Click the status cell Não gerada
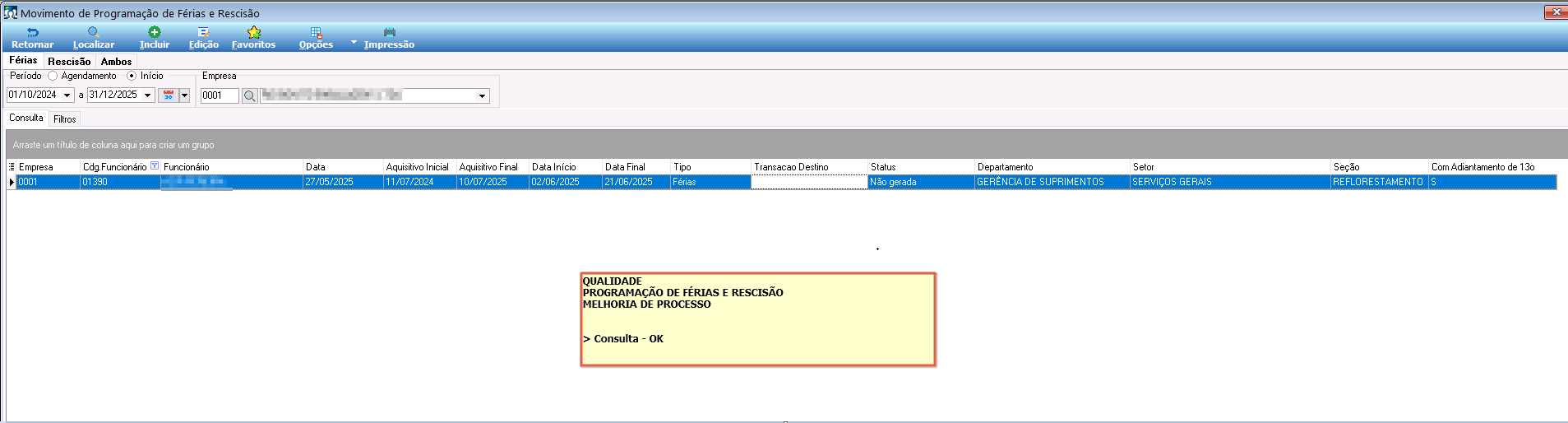The height and width of the screenshot is (423, 1568). (922, 182)
